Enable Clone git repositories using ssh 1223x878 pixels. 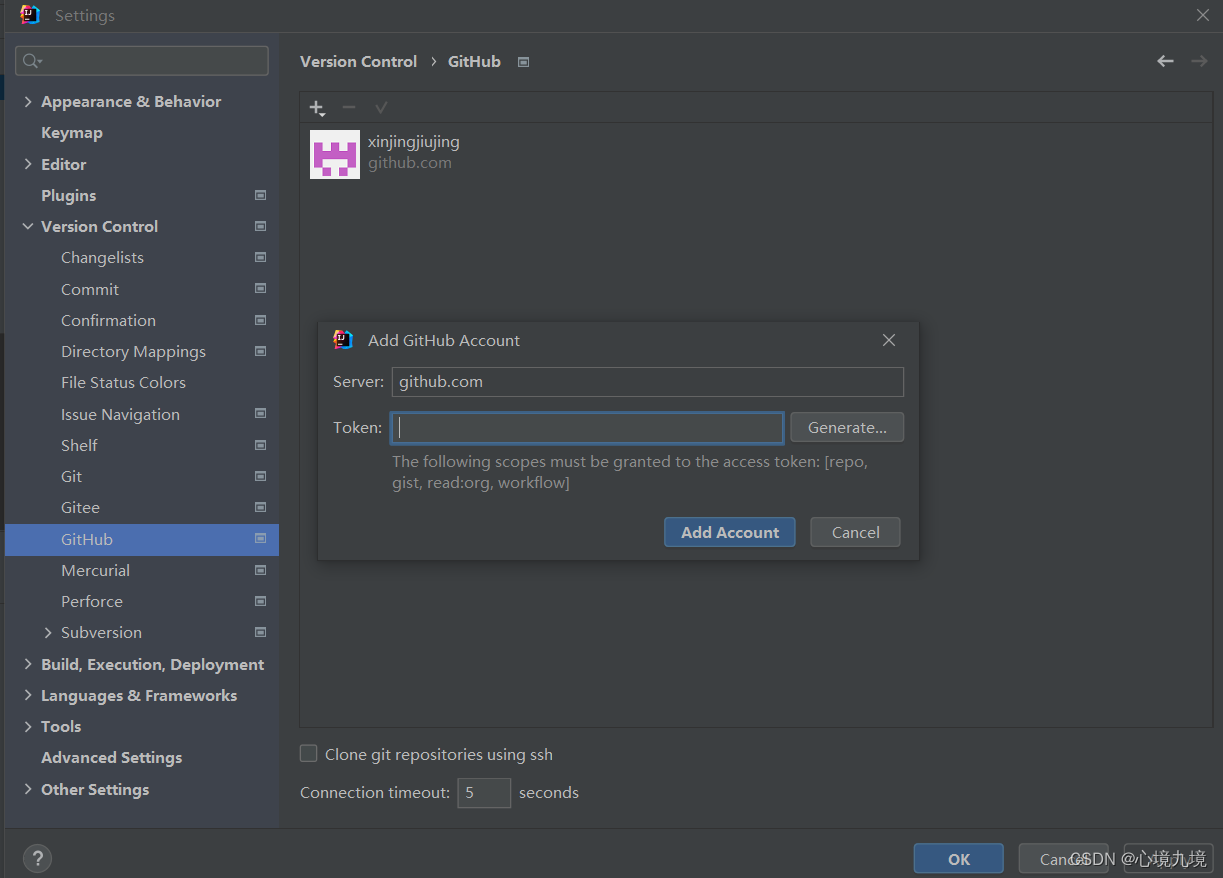309,754
